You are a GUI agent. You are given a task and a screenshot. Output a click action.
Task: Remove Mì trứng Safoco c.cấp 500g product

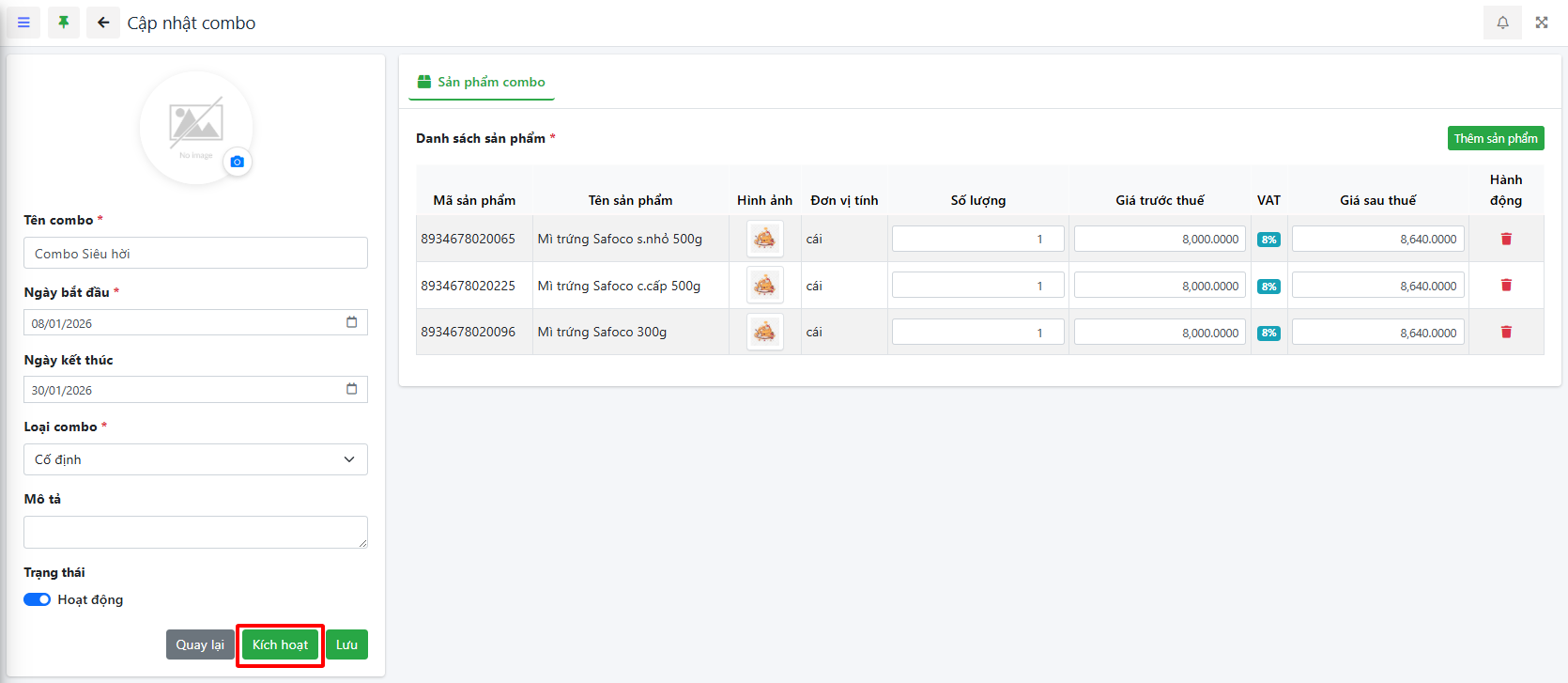(1506, 285)
